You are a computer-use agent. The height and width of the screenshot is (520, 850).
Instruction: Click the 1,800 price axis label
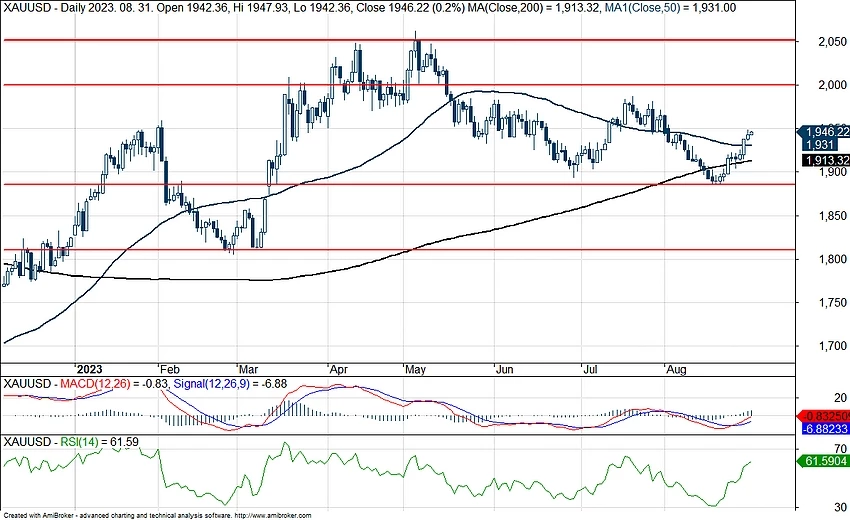tap(832, 259)
